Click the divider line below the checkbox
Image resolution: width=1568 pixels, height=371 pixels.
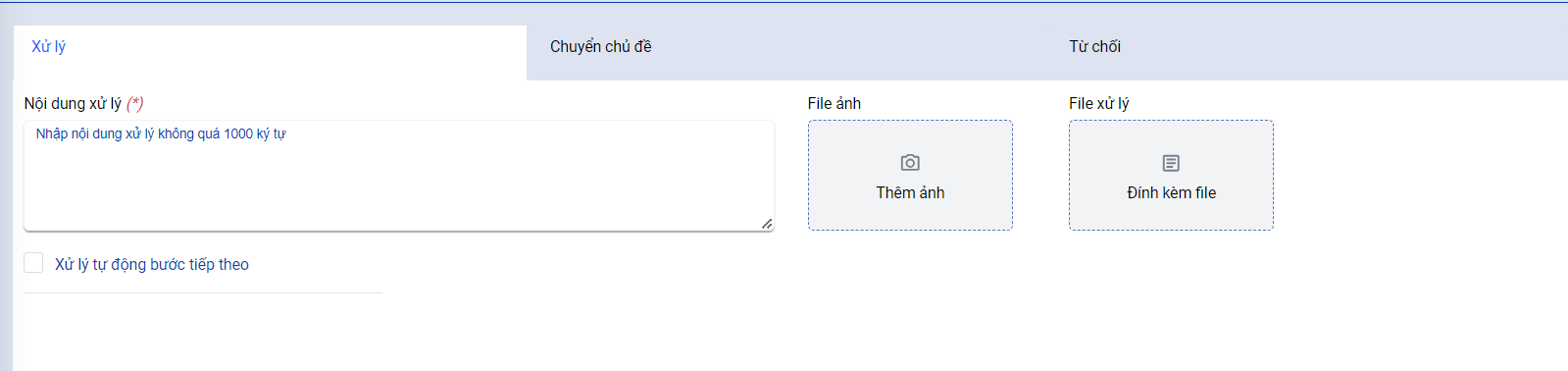tap(203, 292)
